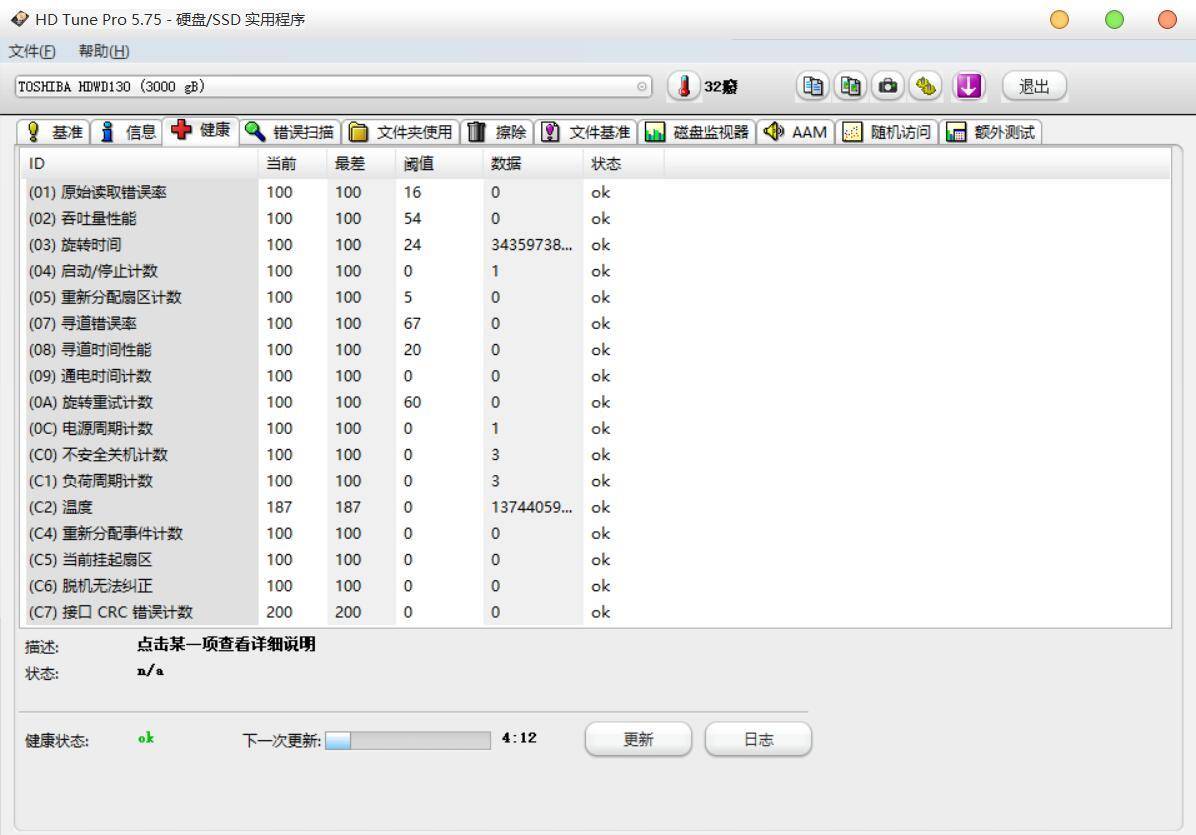
Task: Click data value 34359738... for 旋转时间
Action: [x=531, y=245]
